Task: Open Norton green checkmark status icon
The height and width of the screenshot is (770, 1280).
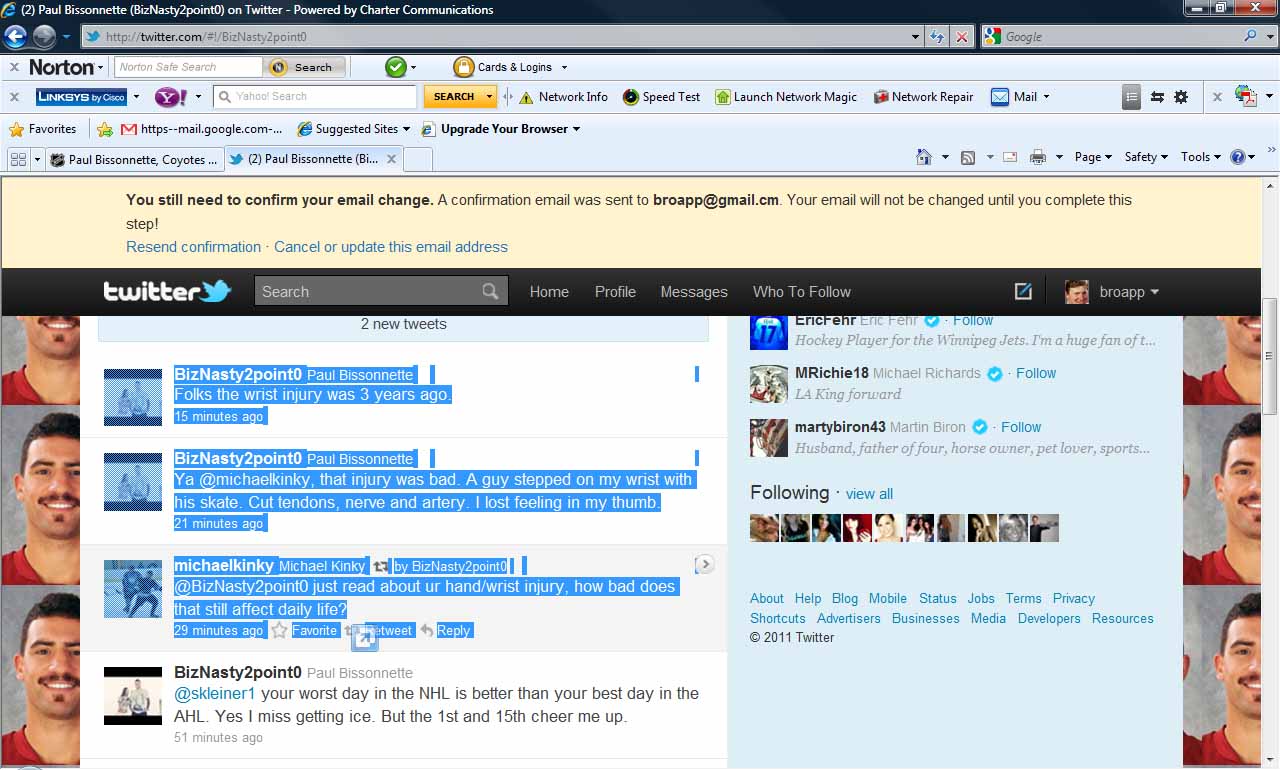Action: click(396, 67)
